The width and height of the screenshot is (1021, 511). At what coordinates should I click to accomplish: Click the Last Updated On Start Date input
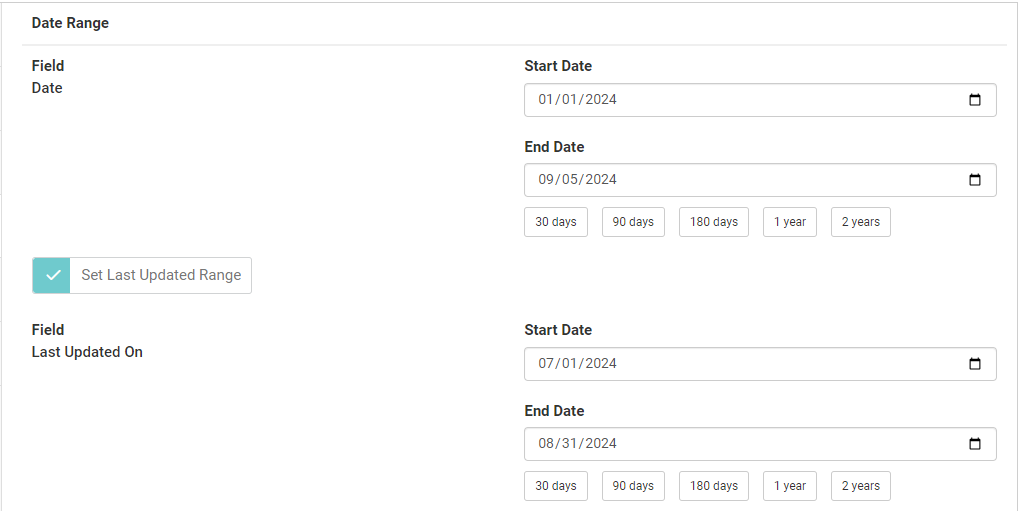[x=740, y=364]
